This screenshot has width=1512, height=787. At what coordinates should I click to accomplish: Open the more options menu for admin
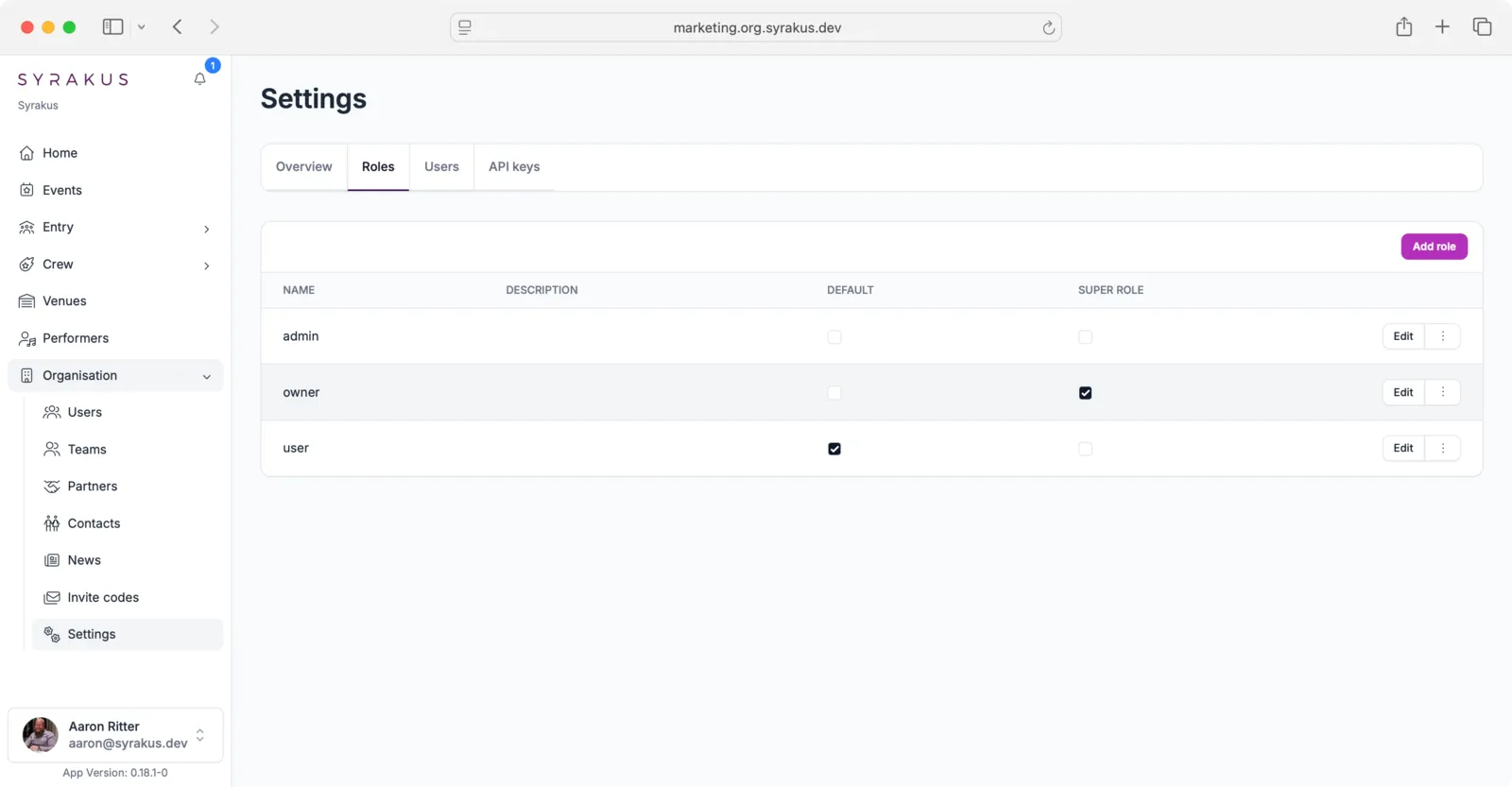tap(1442, 336)
